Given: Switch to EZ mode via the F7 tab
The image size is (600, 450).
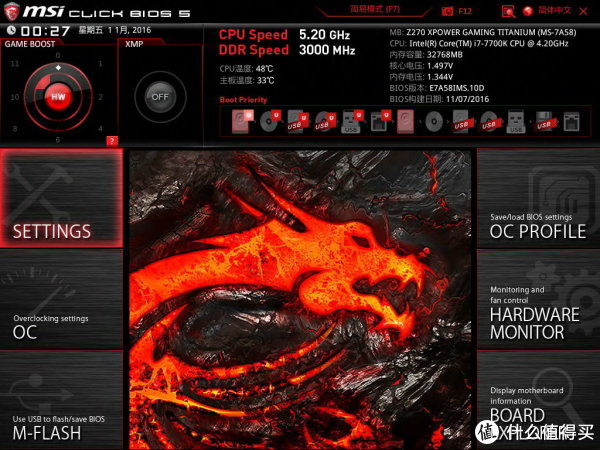Looking at the screenshot, I should (x=375, y=9).
